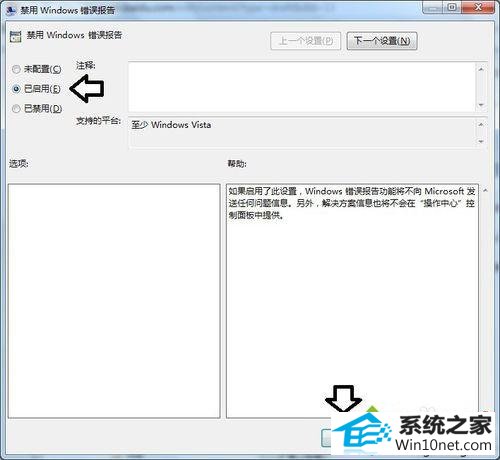
Task: Click the 上一个设置(P) button
Action: tap(306, 41)
